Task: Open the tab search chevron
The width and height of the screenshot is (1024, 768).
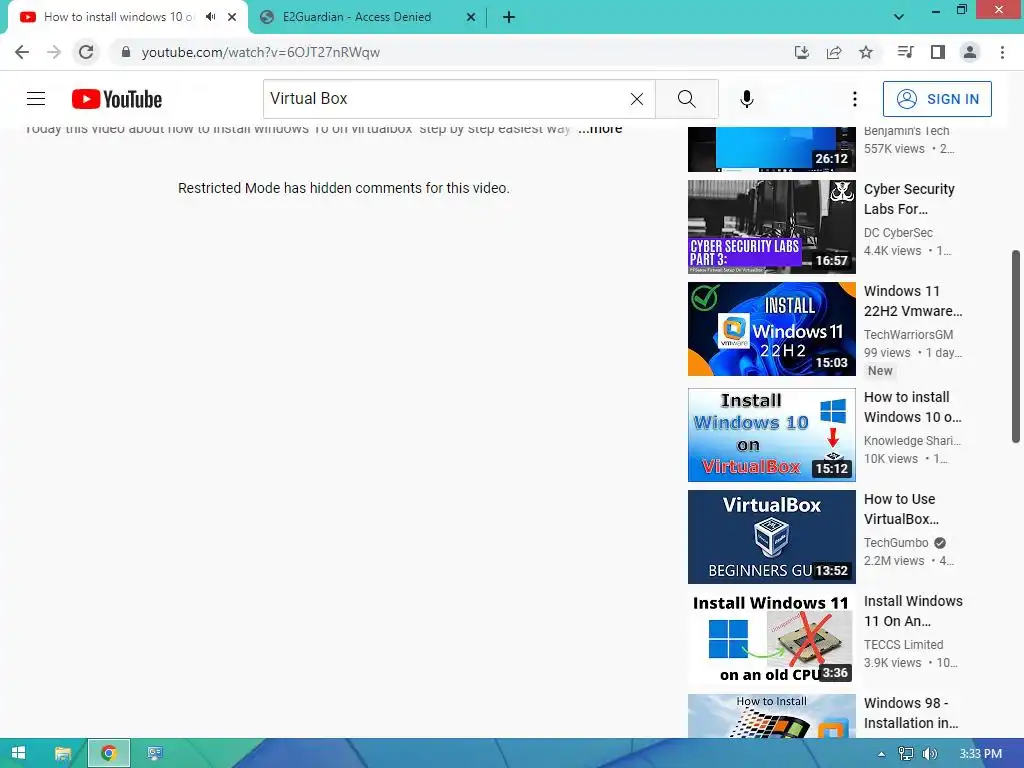Action: click(x=899, y=17)
